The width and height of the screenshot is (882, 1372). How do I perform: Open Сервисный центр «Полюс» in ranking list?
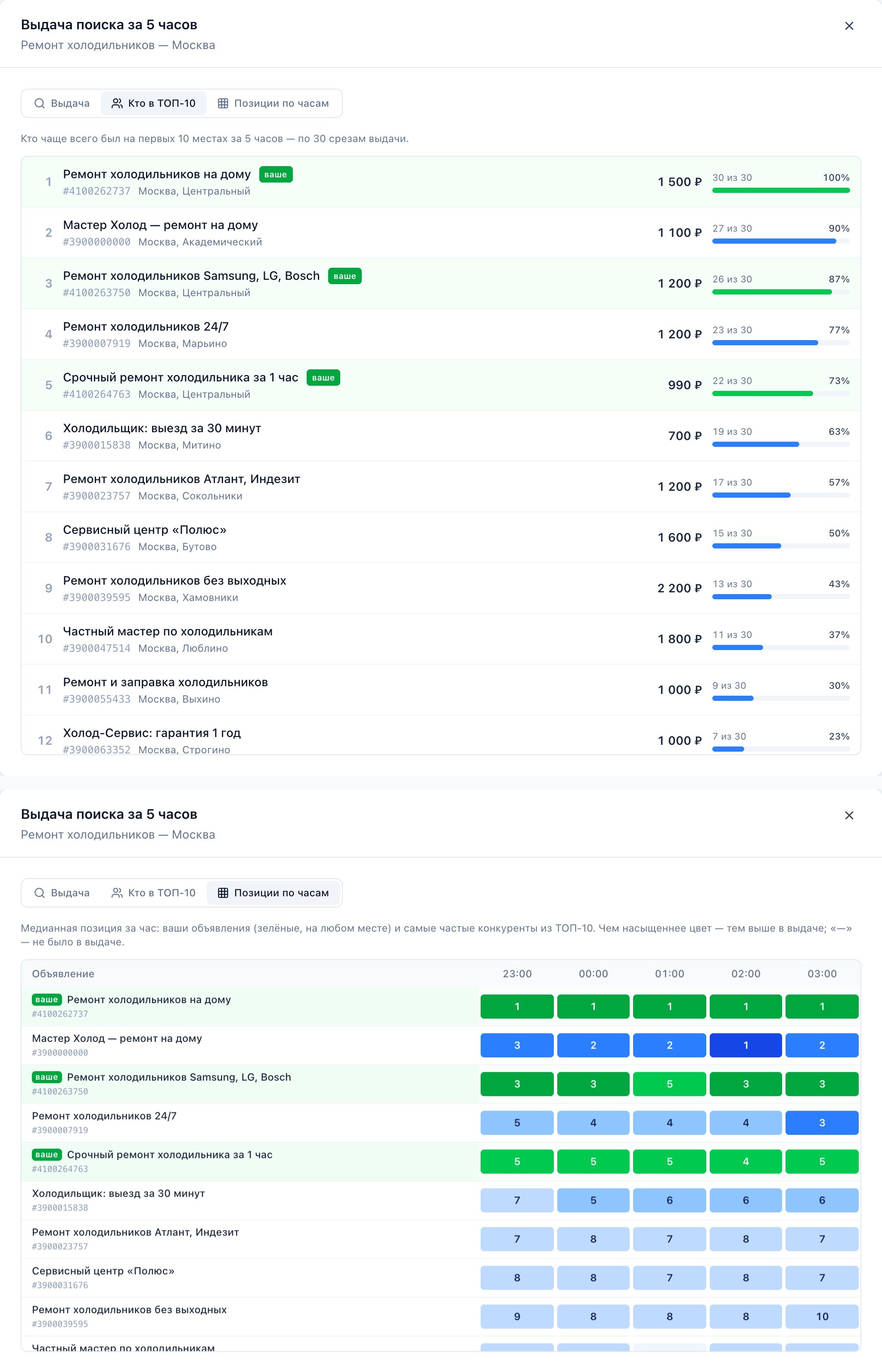[x=441, y=537]
